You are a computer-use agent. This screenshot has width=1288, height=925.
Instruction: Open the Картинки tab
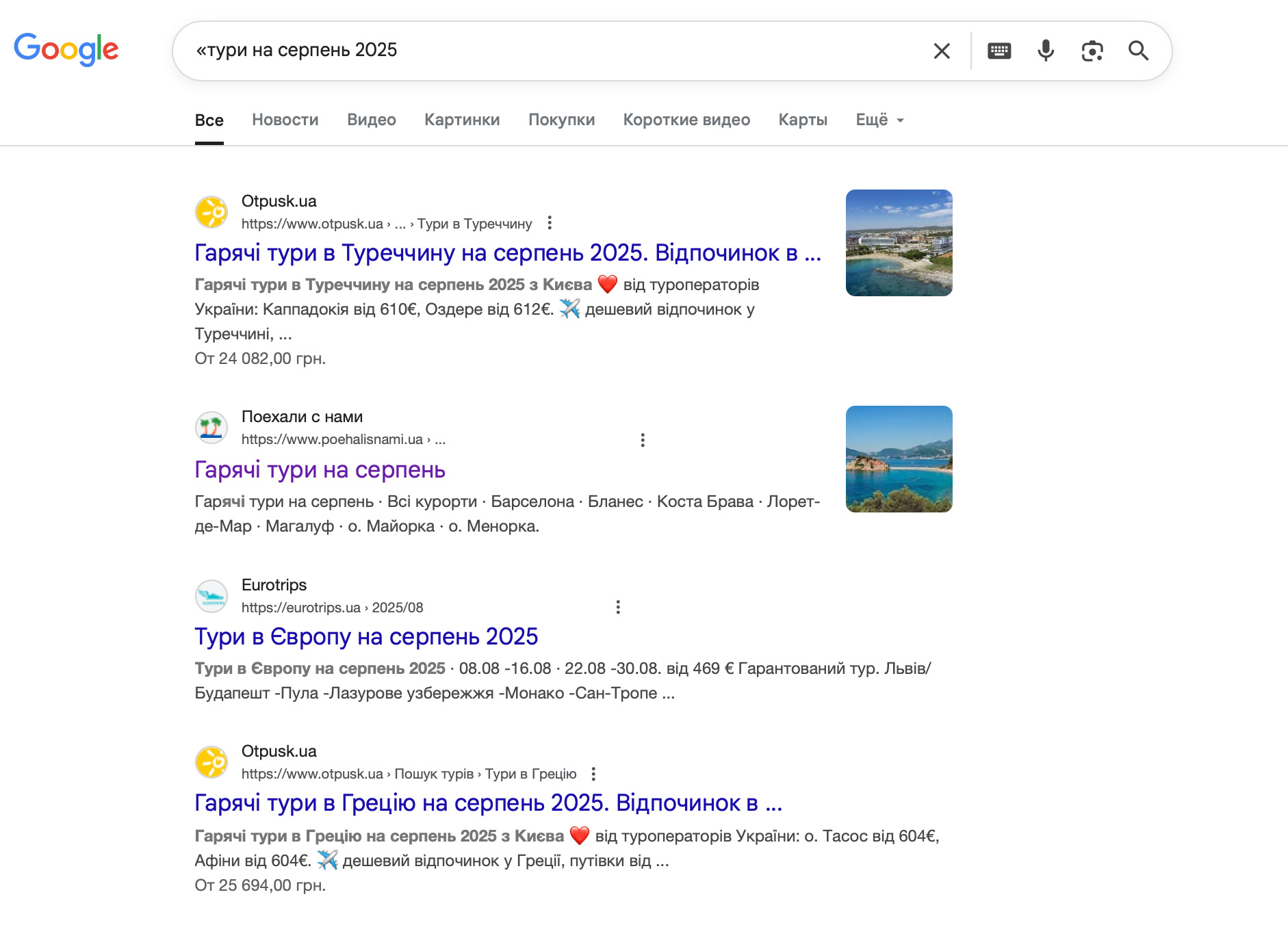coord(462,120)
